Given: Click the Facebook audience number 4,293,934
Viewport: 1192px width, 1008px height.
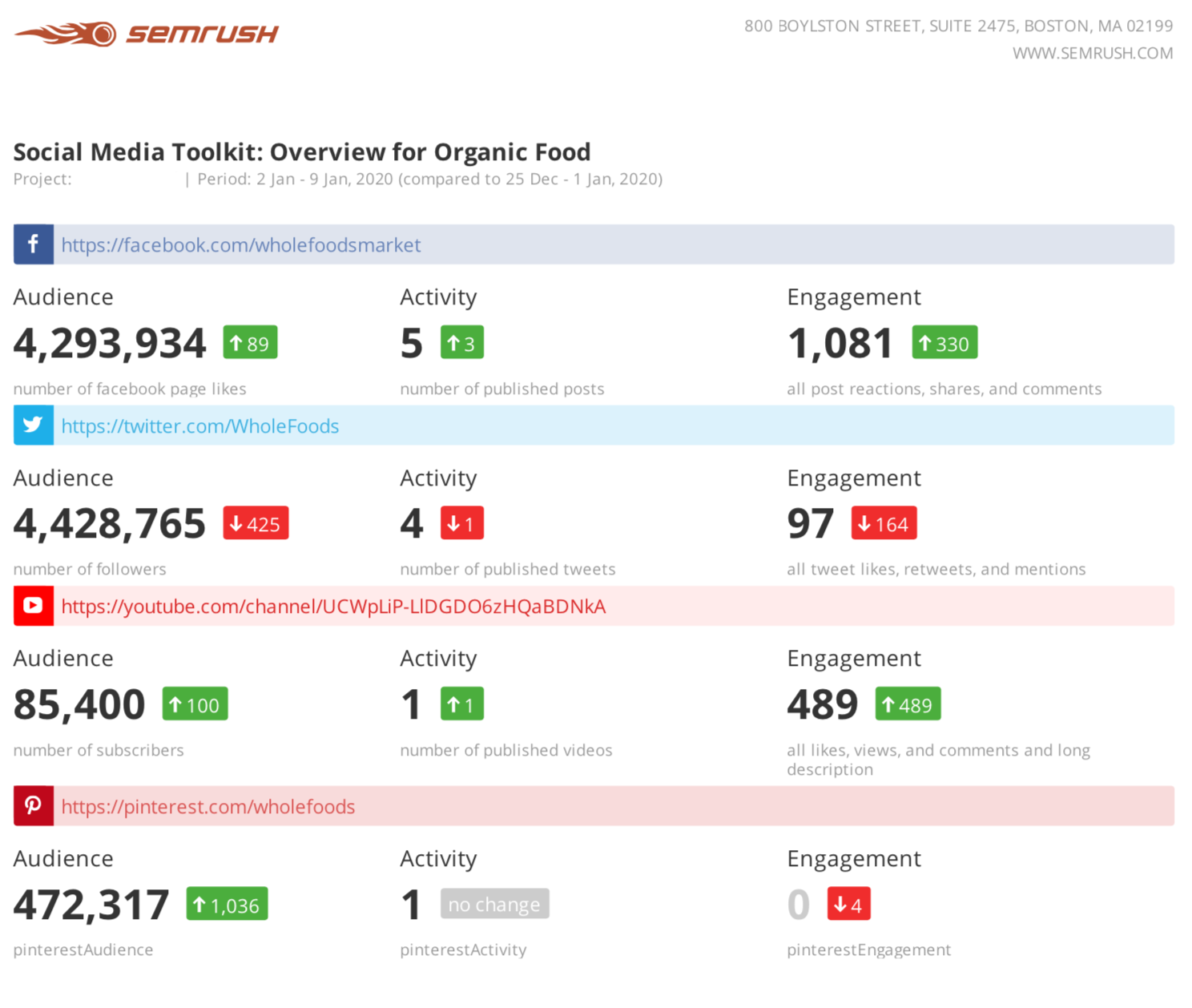Looking at the screenshot, I should [110, 343].
